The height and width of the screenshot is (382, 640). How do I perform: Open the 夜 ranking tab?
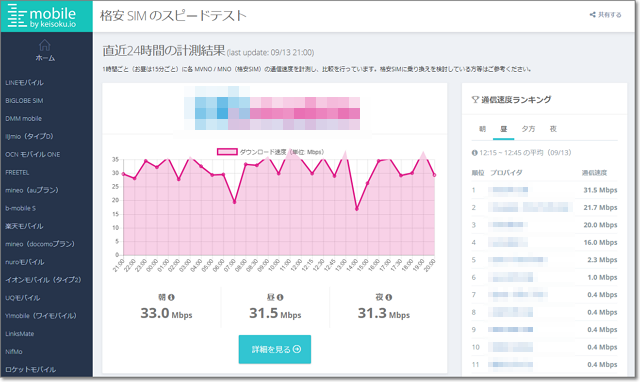tap(553, 129)
